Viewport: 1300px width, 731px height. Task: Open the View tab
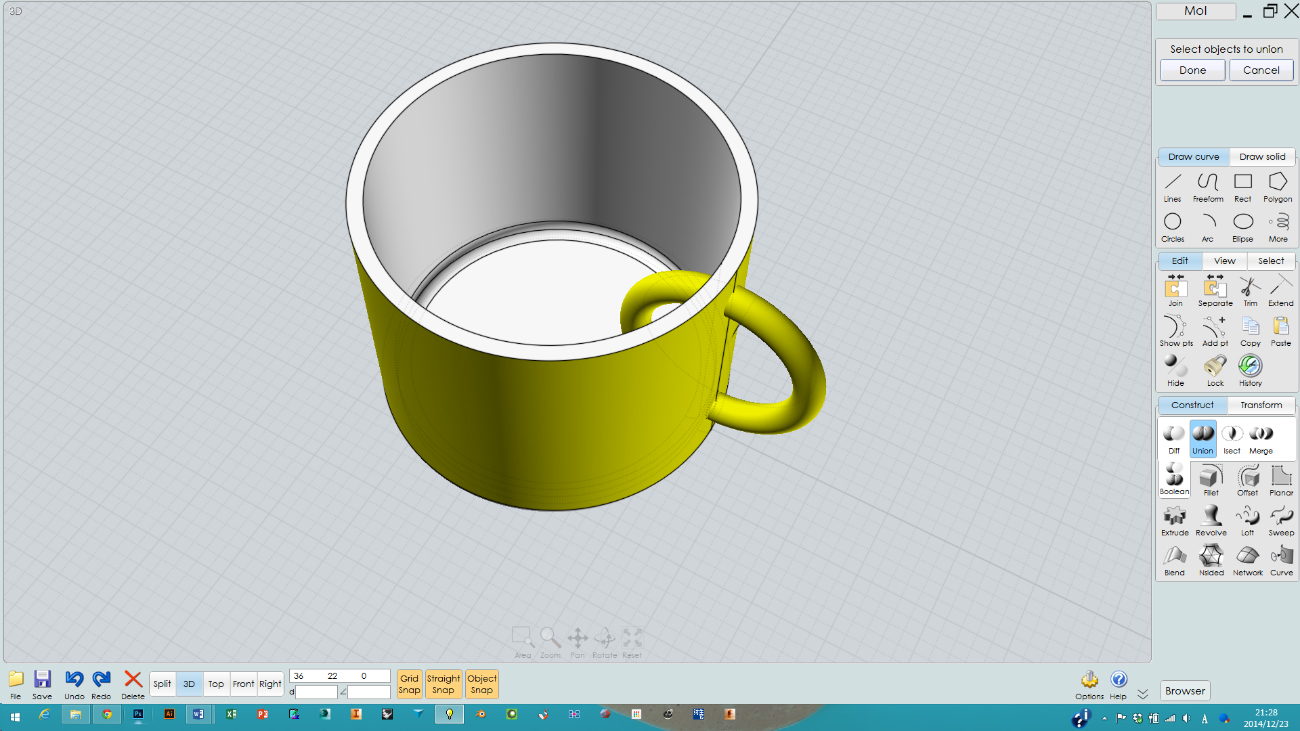coord(1225,261)
